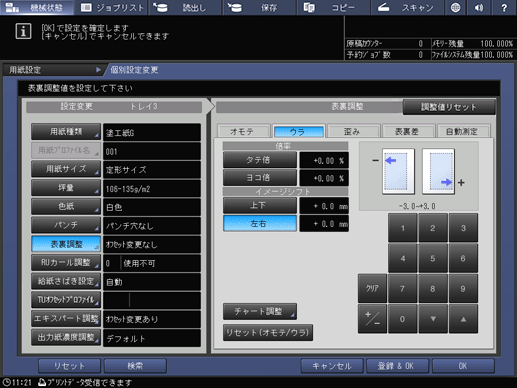Click the 左右 shift value field
The image size is (517, 388).
click(x=324, y=223)
